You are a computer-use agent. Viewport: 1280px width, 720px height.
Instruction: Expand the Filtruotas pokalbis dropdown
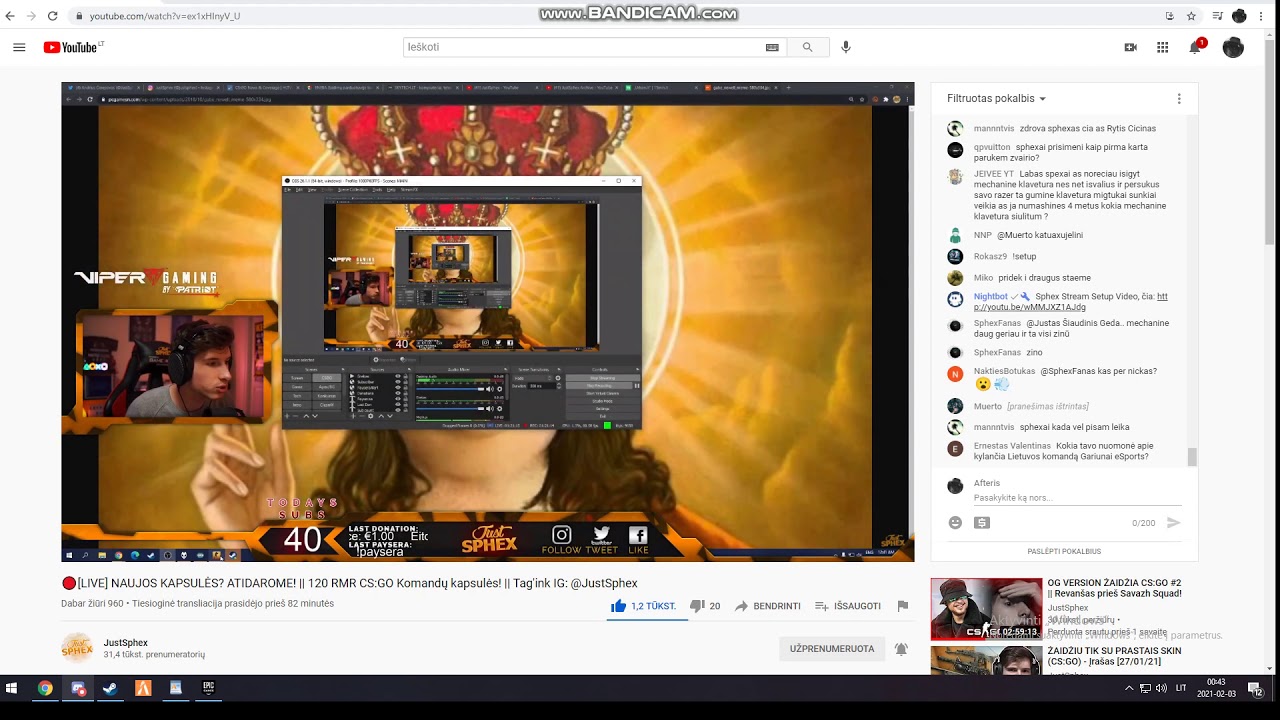[996, 99]
